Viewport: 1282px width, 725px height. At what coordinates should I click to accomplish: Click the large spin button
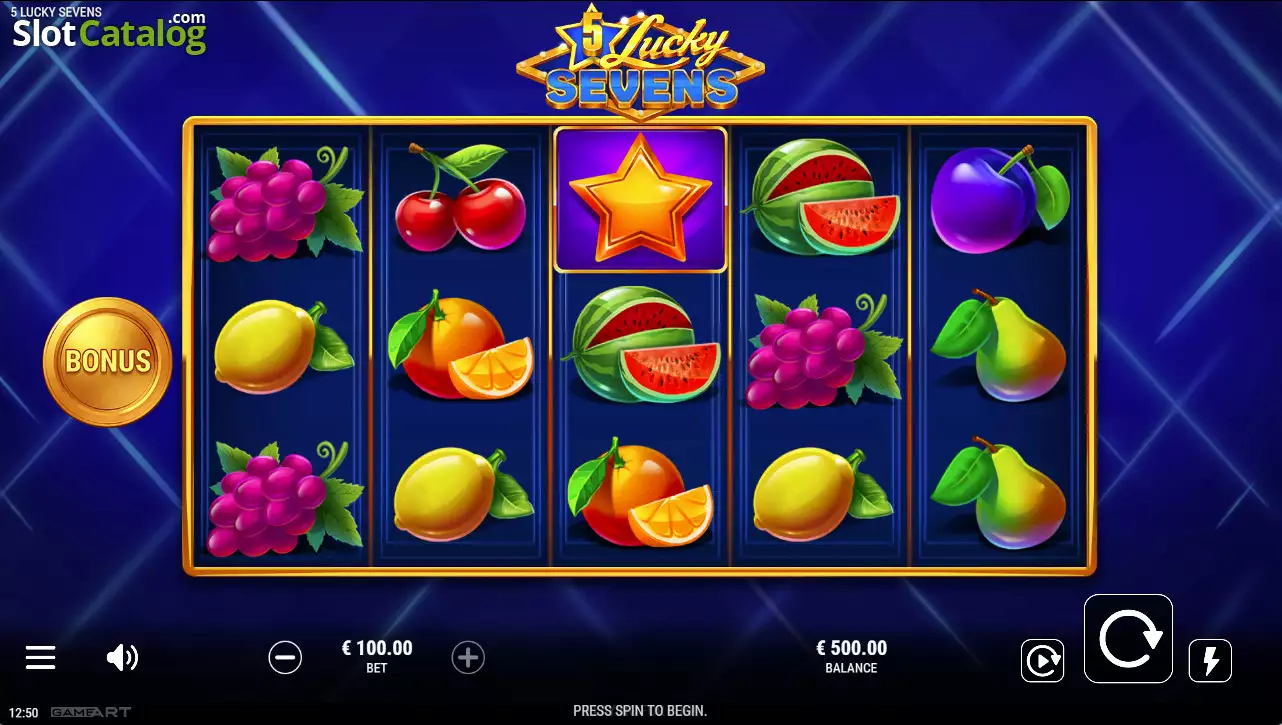1128,638
